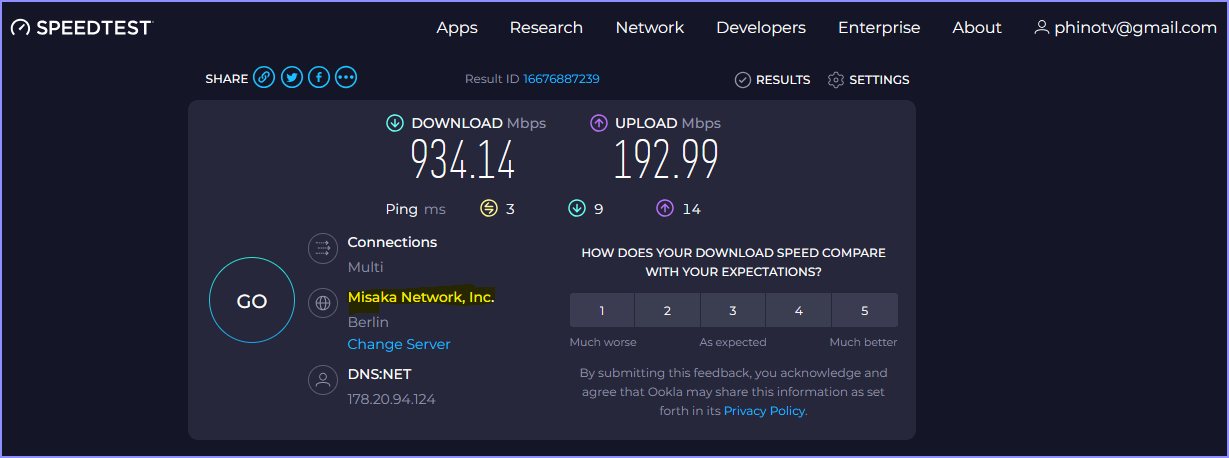The width and height of the screenshot is (1229, 458).
Task: Open more share options ellipsis icon
Action: pos(346,77)
